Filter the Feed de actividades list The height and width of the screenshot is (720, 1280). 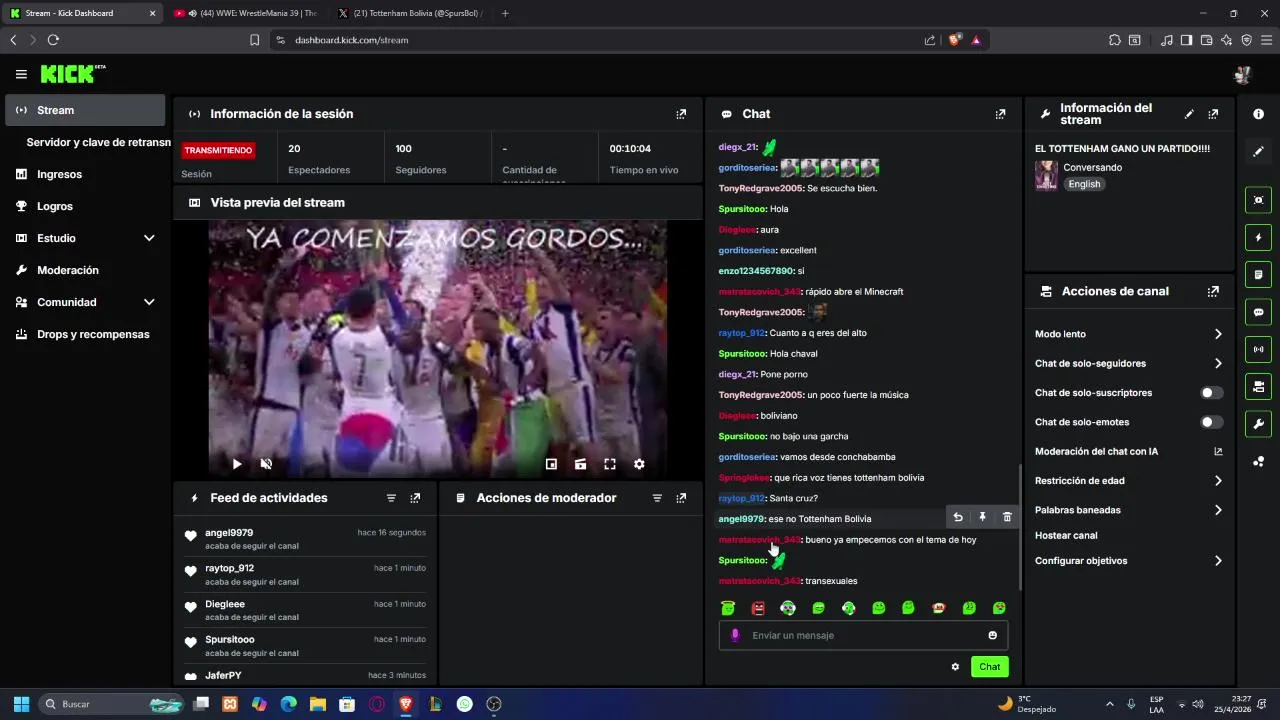pyautogui.click(x=391, y=498)
